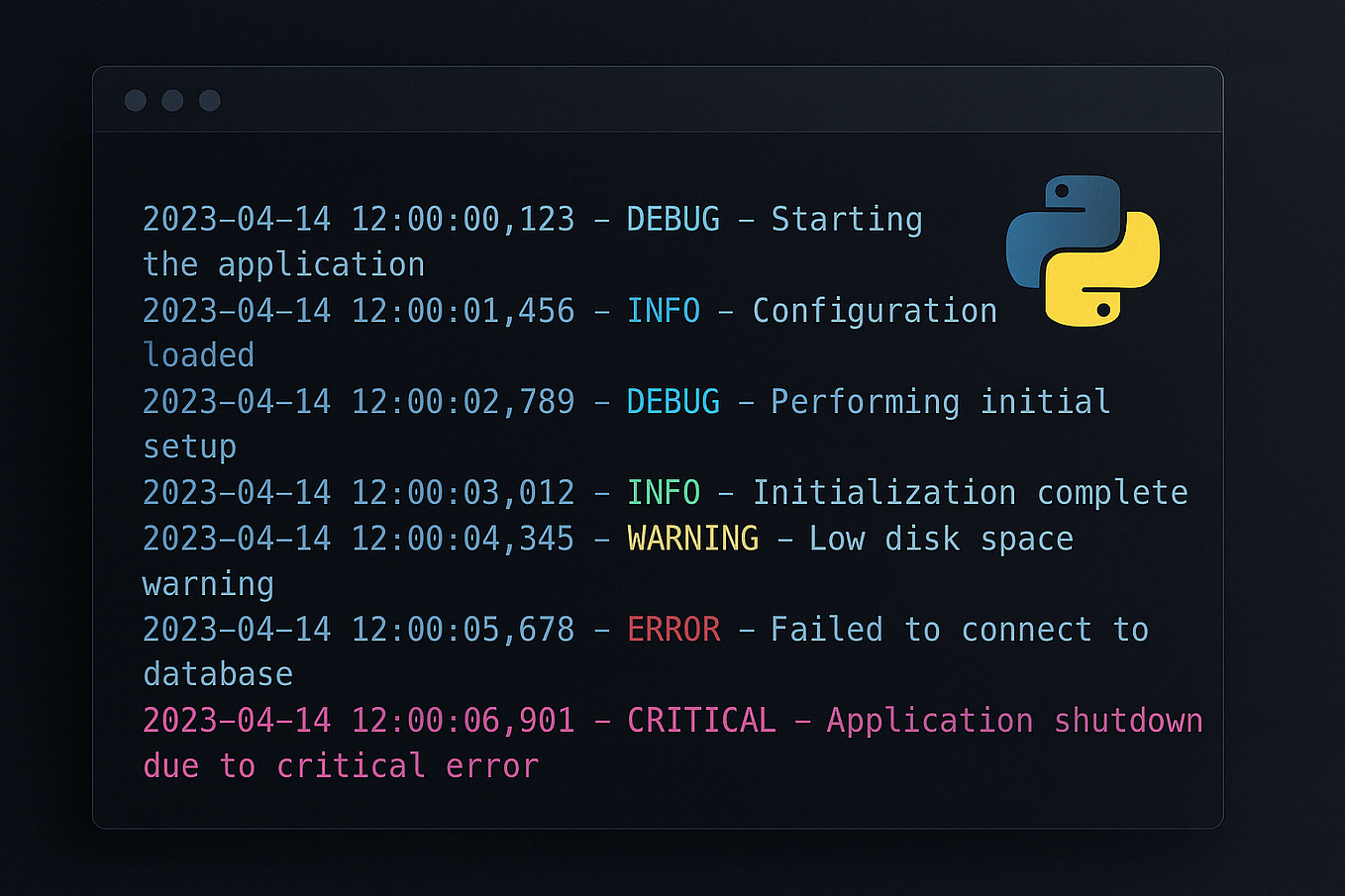
Task: Click the third window control dot
Action: (x=210, y=100)
